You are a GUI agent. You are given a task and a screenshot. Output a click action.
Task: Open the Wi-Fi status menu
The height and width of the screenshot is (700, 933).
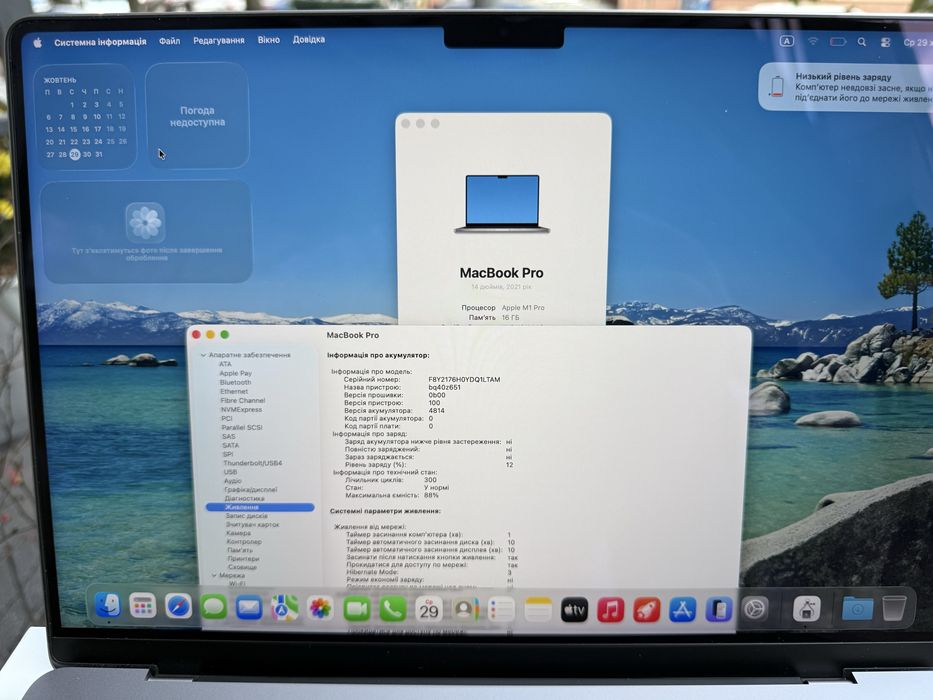coord(813,42)
